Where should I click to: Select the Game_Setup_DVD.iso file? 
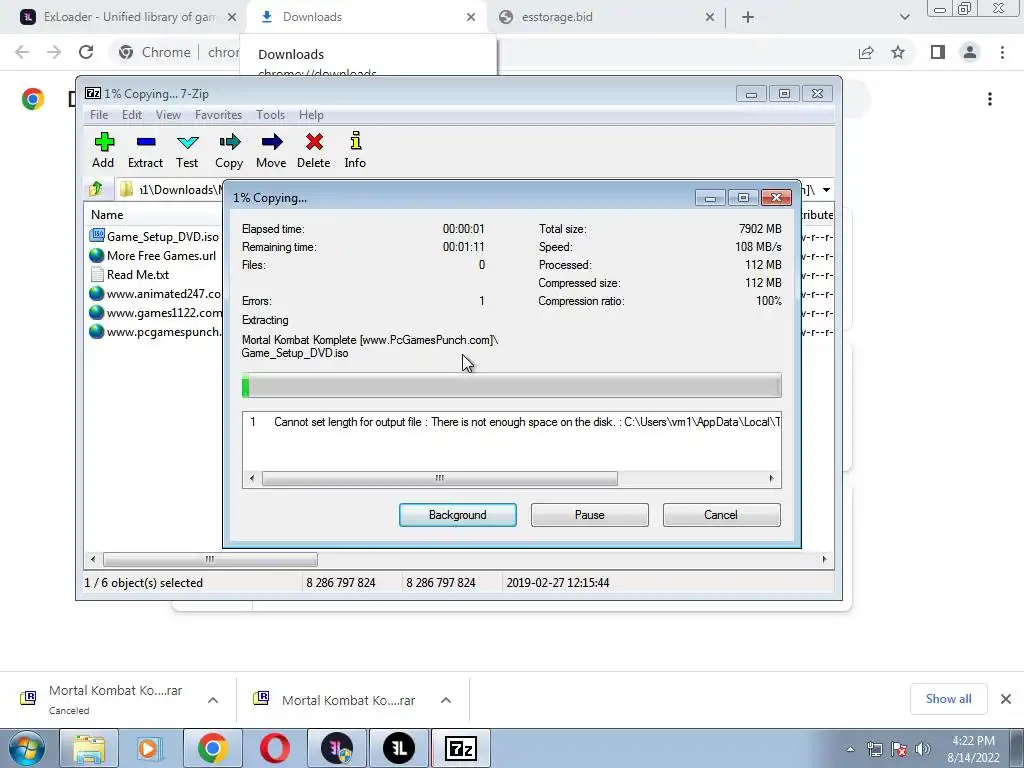pyautogui.click(x=154, y=236)
